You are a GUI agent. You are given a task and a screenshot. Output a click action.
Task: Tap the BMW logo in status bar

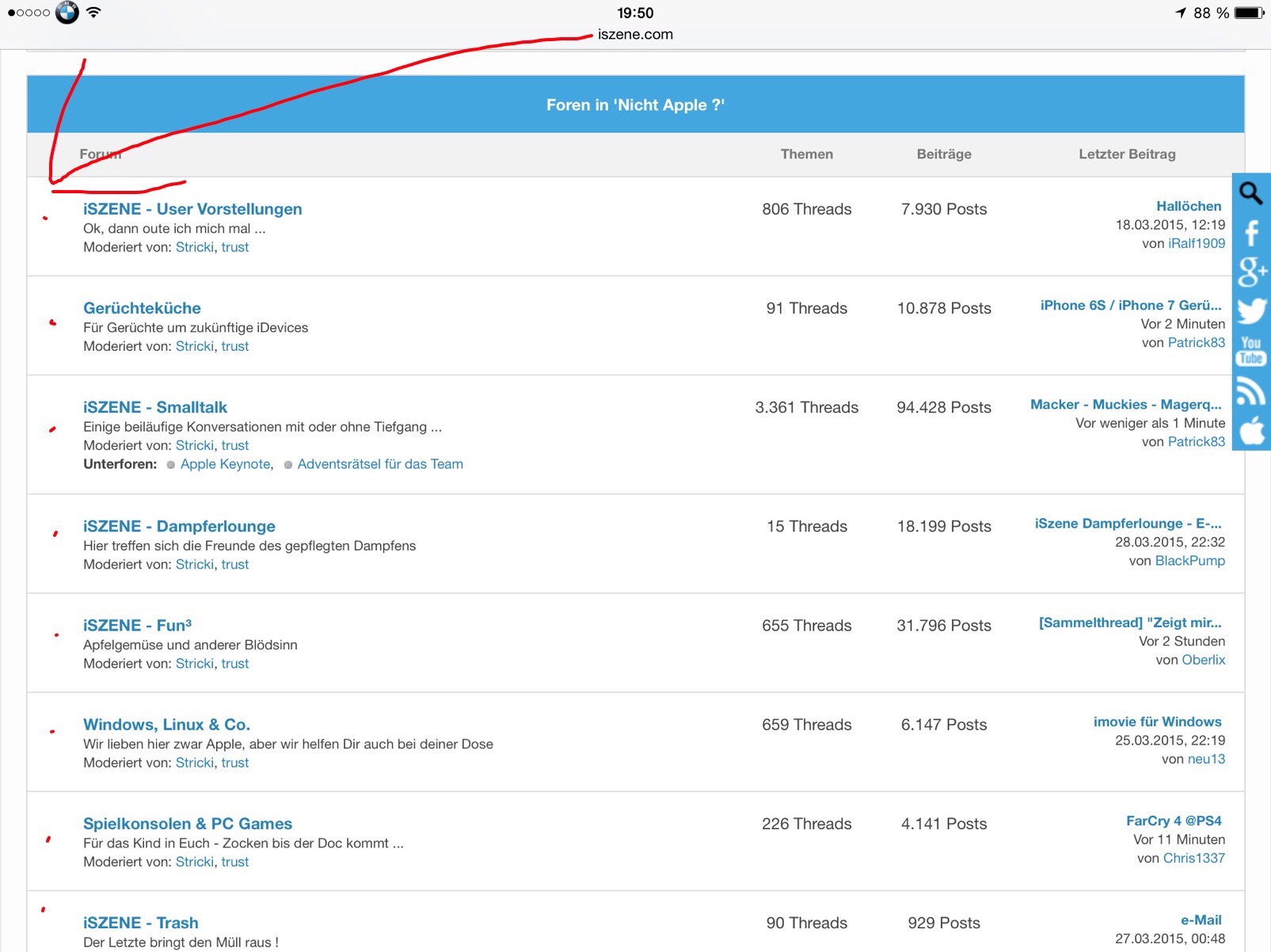click(67, 13)
